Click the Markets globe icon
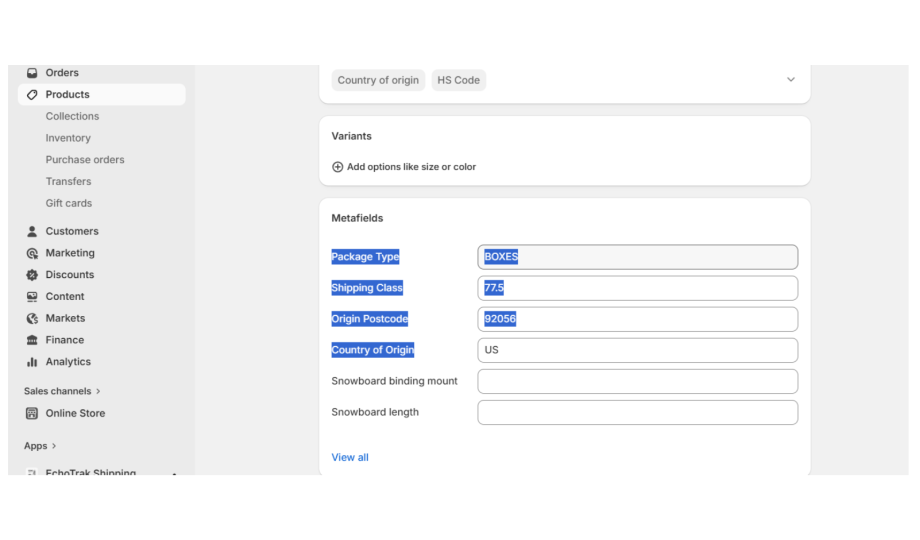920x540 pixels. (32, 319)
